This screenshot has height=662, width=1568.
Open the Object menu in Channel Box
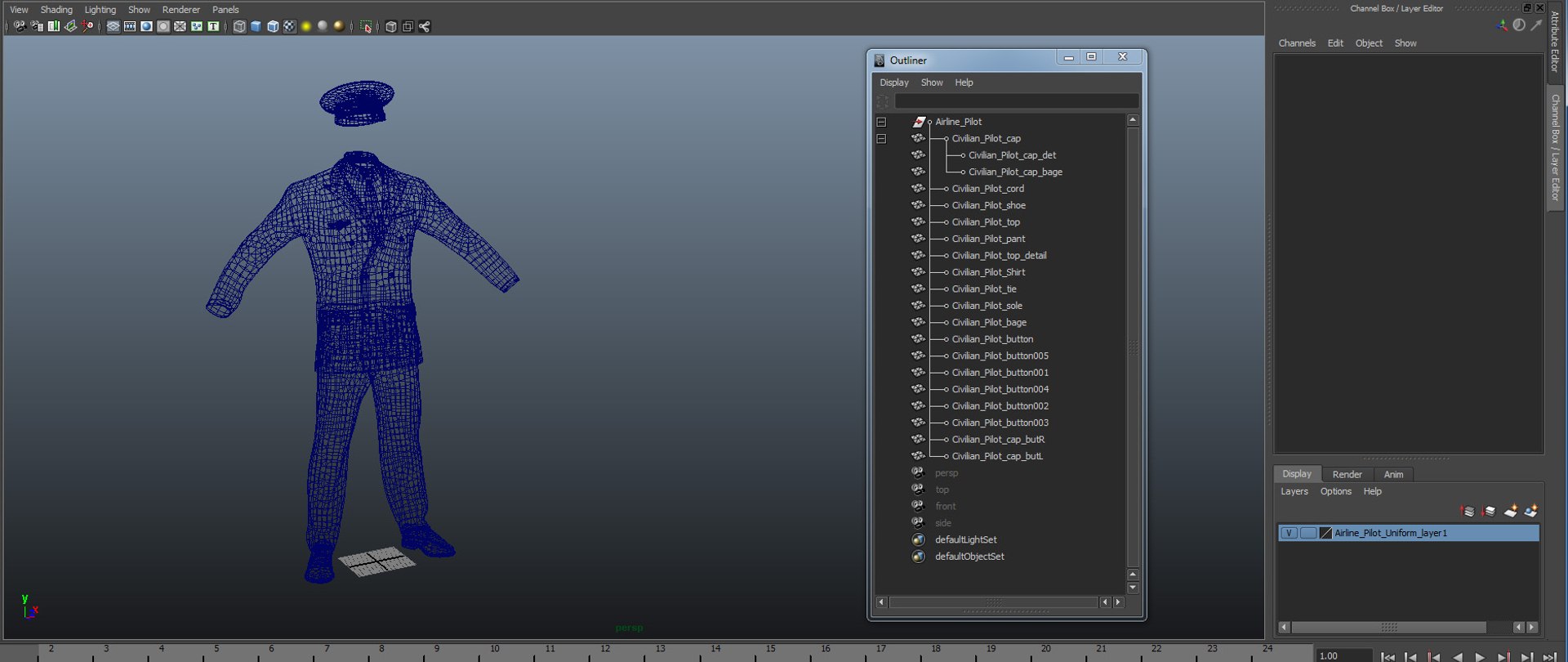click(x=1369, y=43)
